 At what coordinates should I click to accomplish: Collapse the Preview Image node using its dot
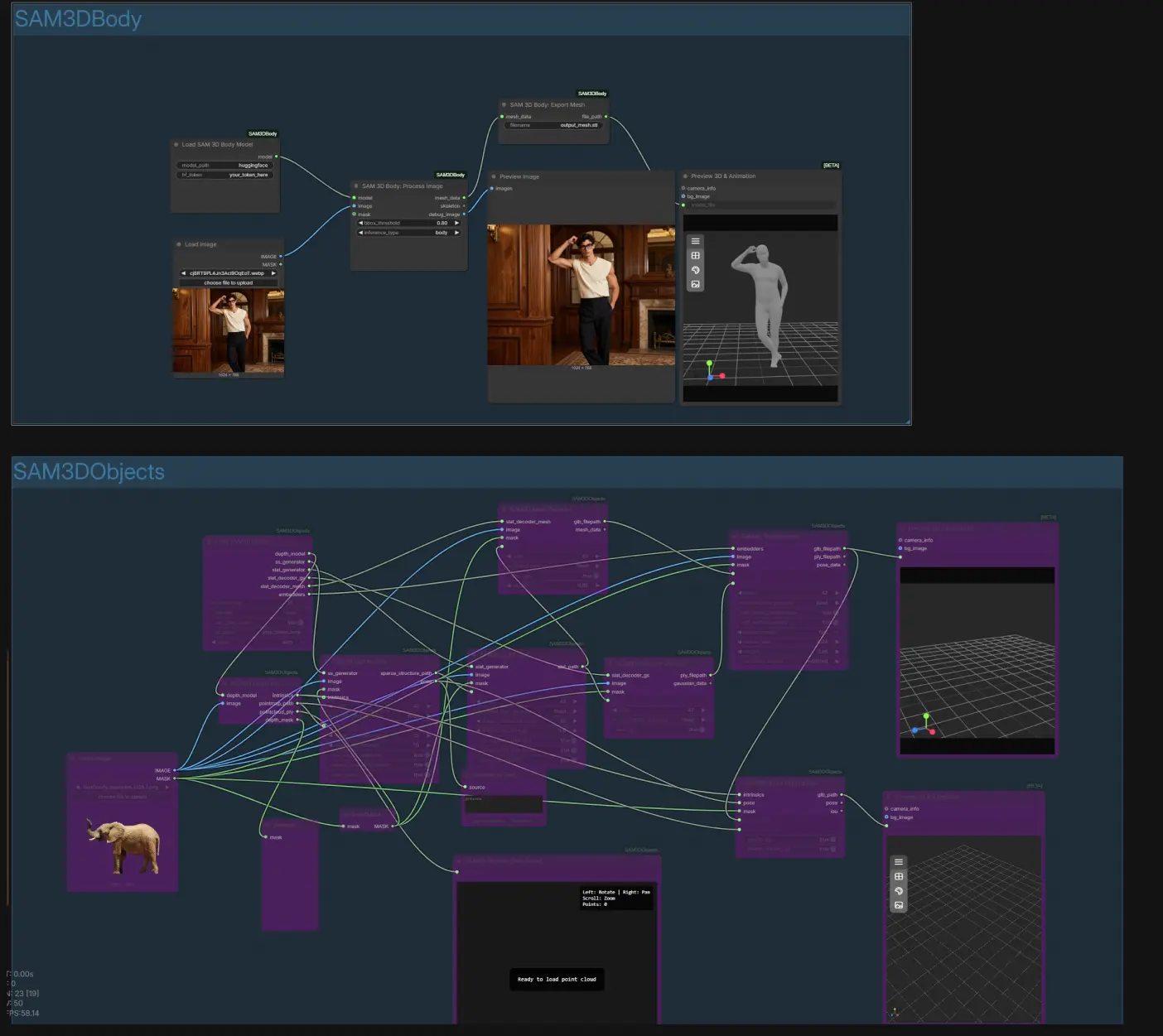494,176
